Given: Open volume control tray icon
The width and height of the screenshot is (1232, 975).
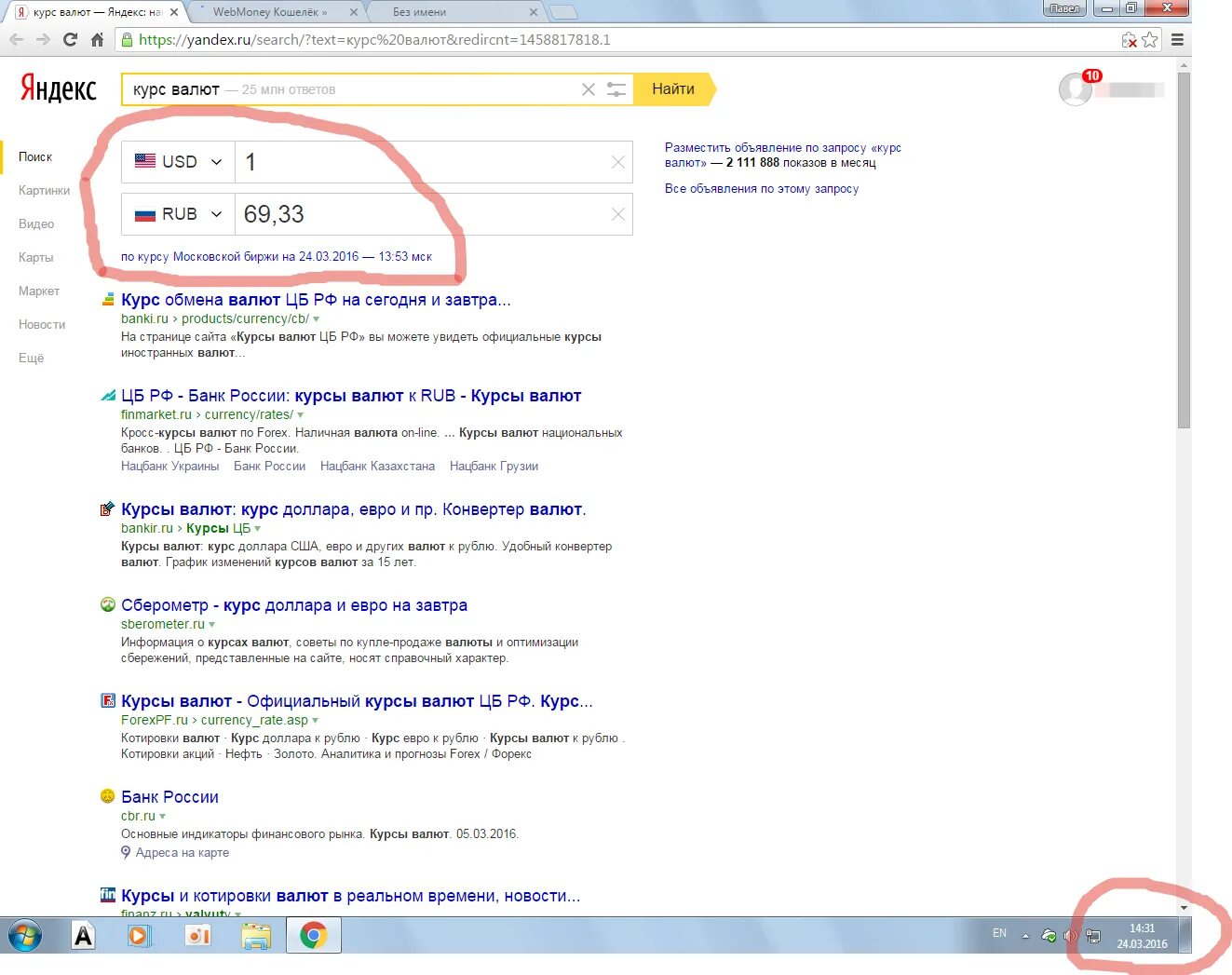Looking at the screenshot, I should (1071, 936).
